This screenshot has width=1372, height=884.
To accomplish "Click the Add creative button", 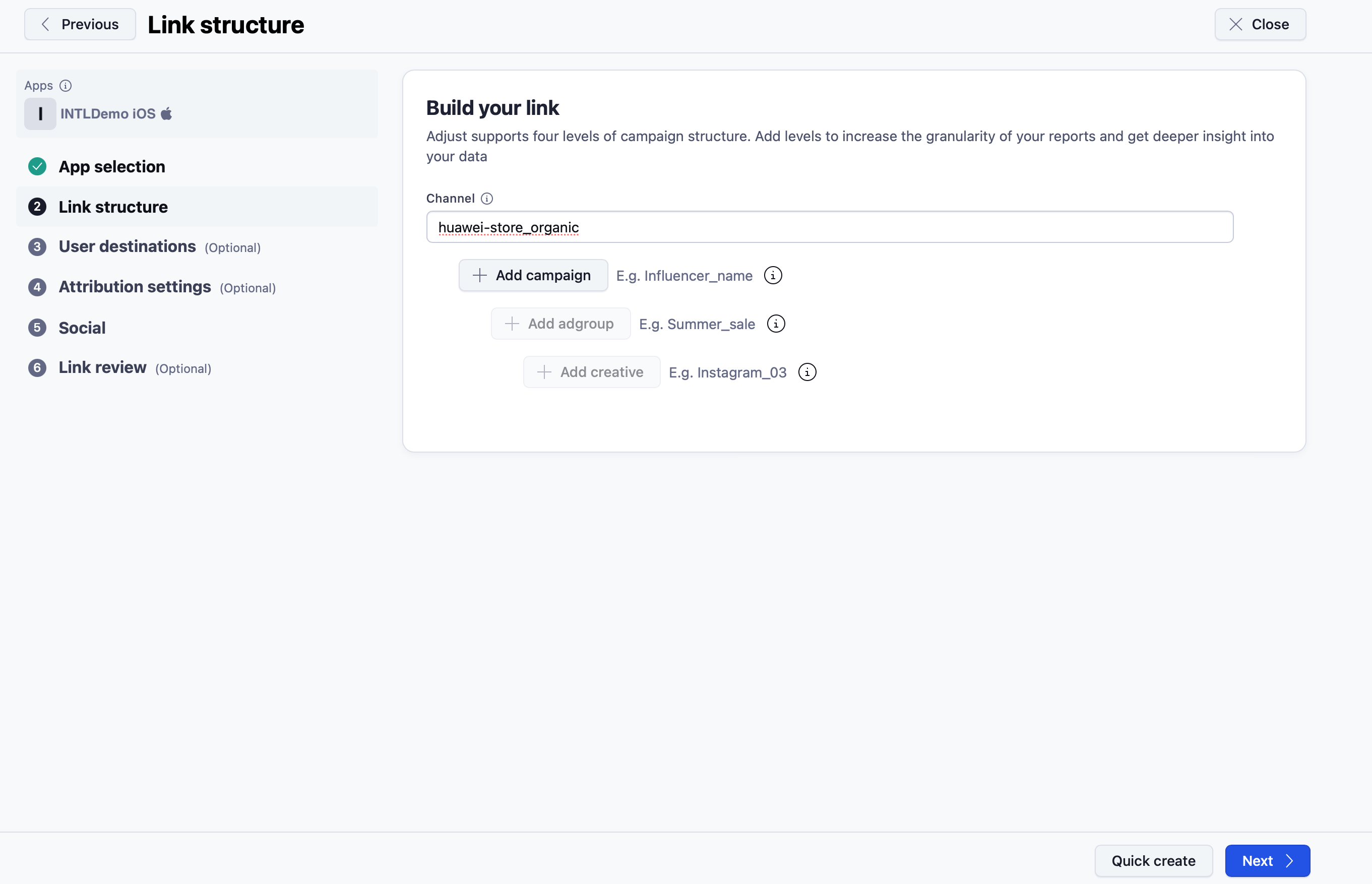I will (591, 372).
